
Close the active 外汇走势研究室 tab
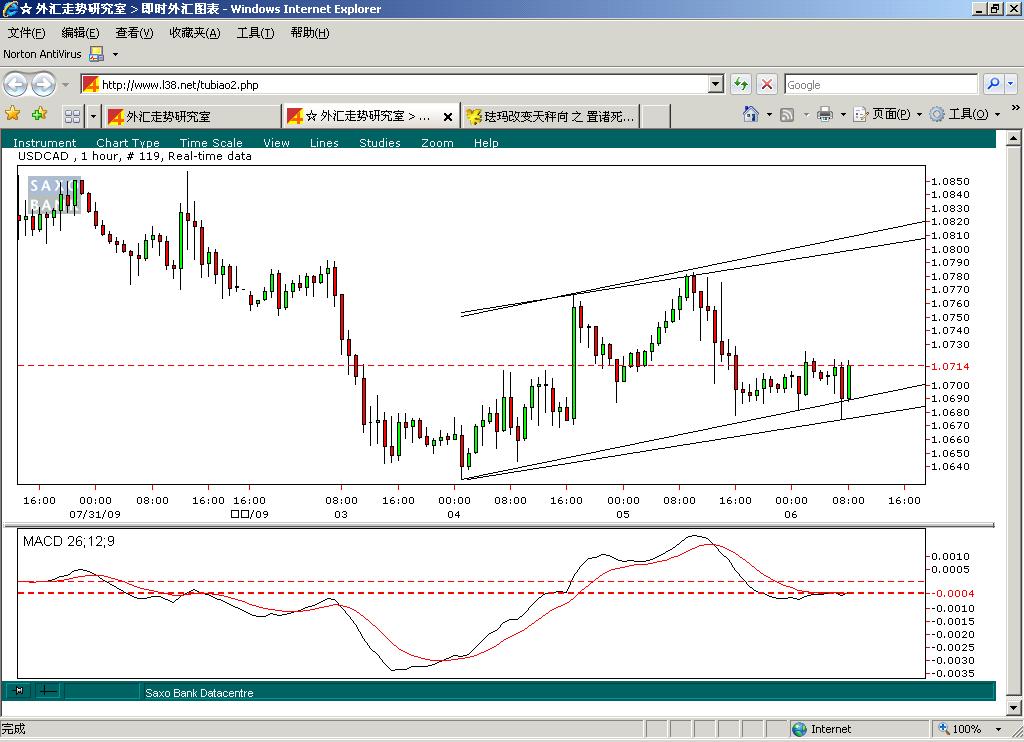point(448,117)
